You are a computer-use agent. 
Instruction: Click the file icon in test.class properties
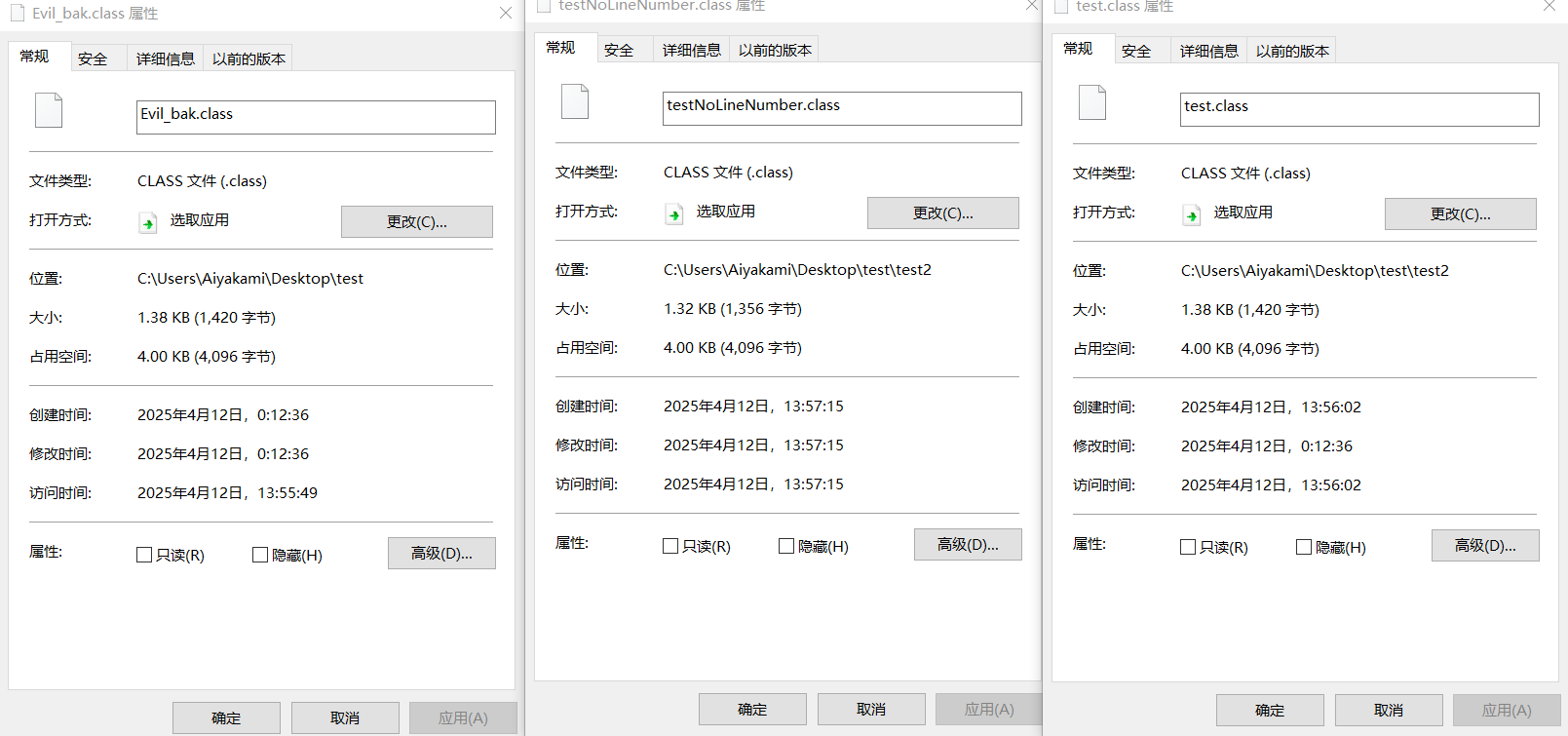click(x=1092, y=102)
